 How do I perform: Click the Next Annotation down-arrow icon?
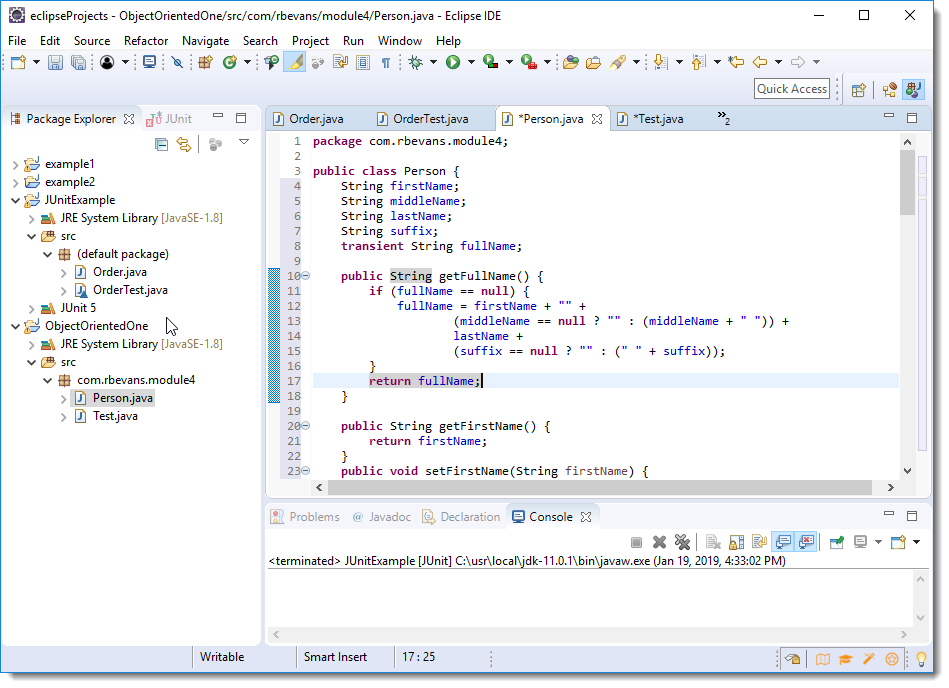click(660, 62)
